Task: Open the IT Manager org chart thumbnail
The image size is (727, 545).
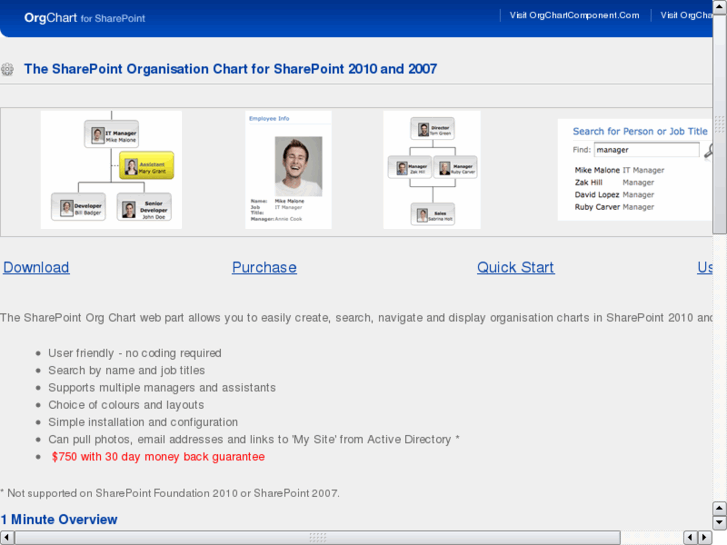Action: coord(111,170)
